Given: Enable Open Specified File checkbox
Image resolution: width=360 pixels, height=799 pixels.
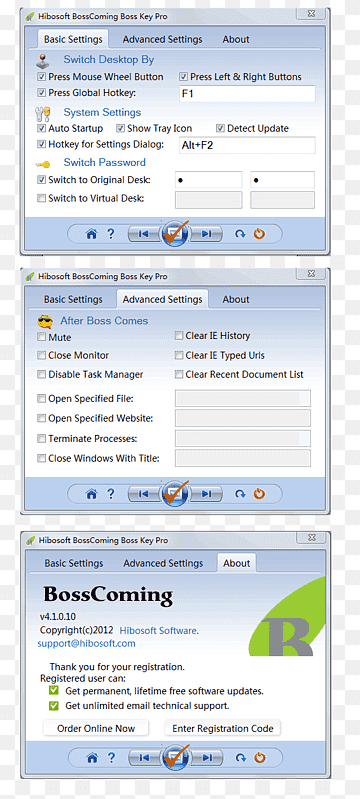Looking at the screenshot, I should pos(41,398).
